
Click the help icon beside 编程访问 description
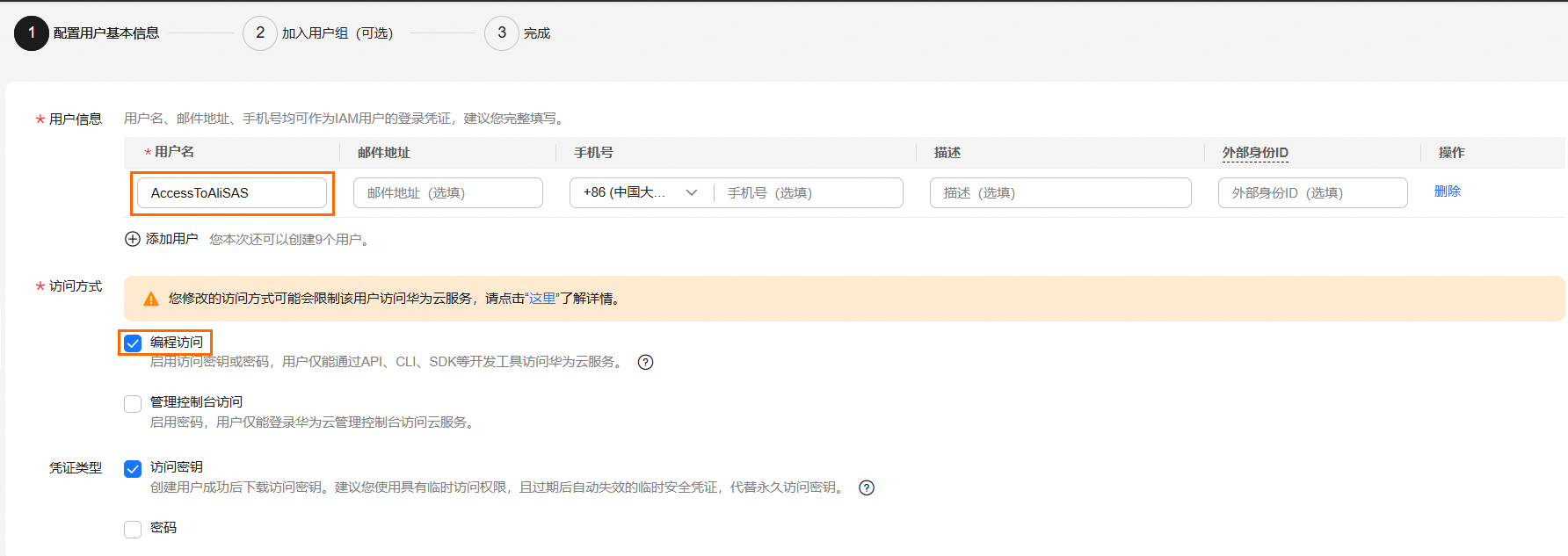pyautogui.click(x=645, y=362)
